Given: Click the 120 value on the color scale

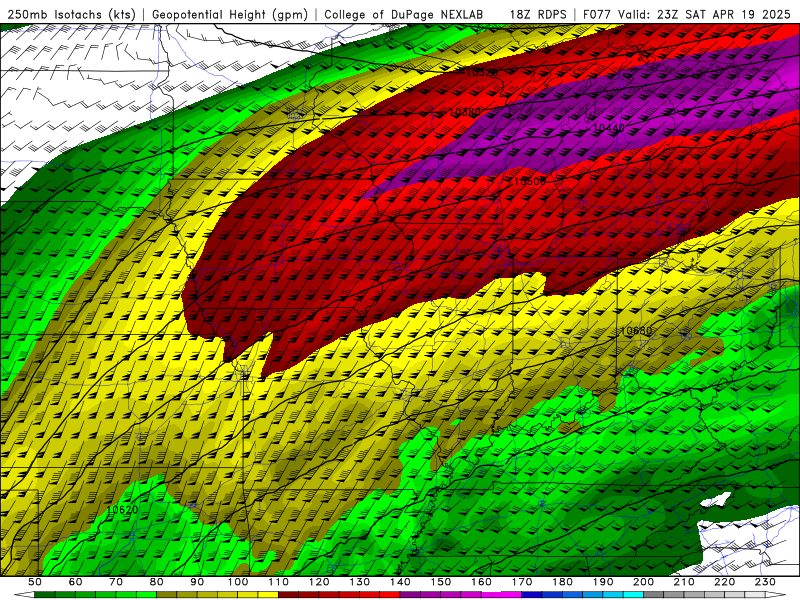Looking at the screenshot, I should coord(319,582).
